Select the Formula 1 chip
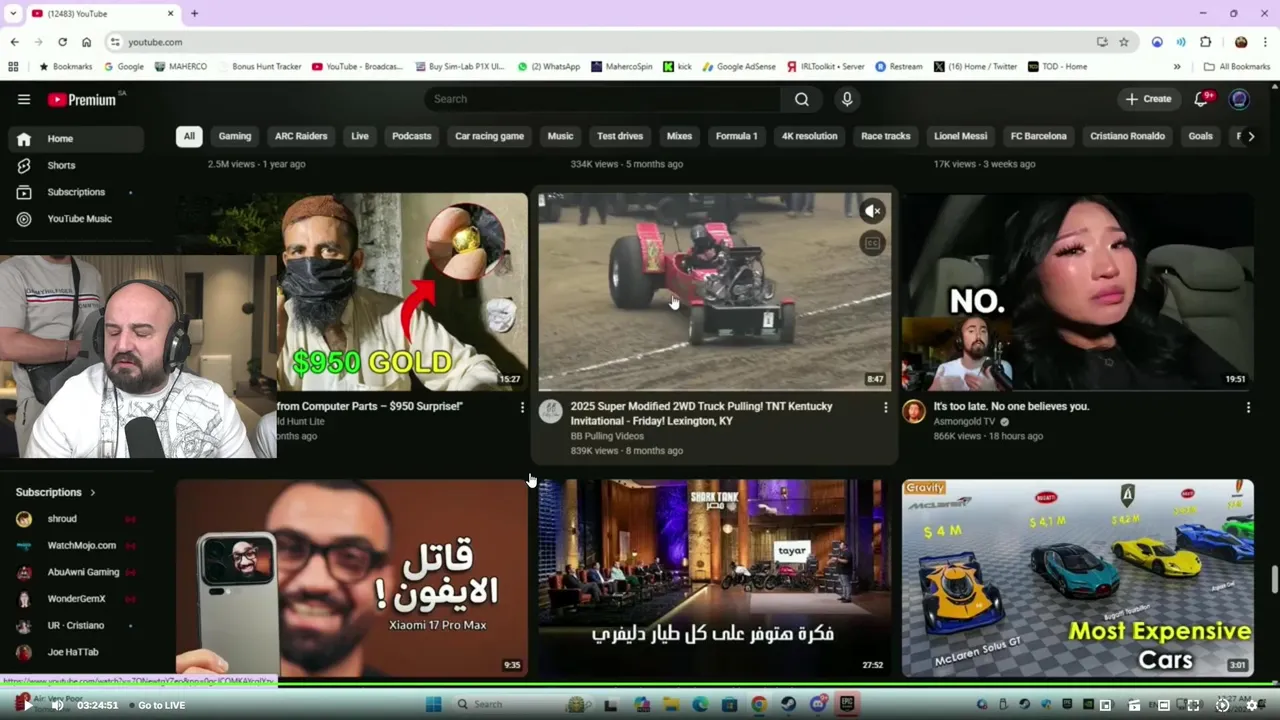 737,136
